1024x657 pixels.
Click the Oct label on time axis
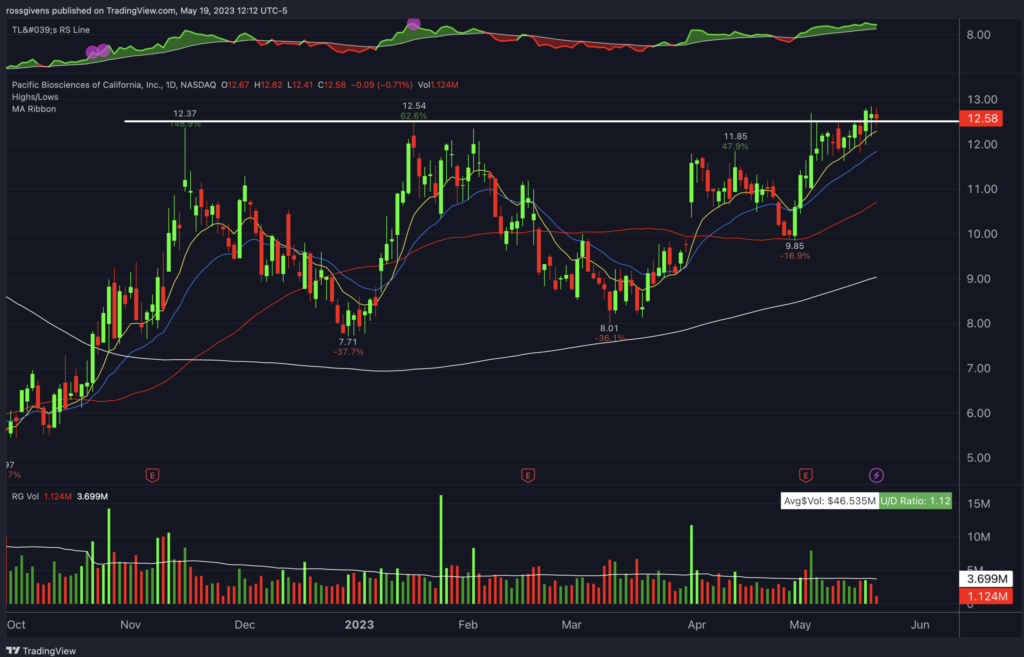click(x=16, y=625)
